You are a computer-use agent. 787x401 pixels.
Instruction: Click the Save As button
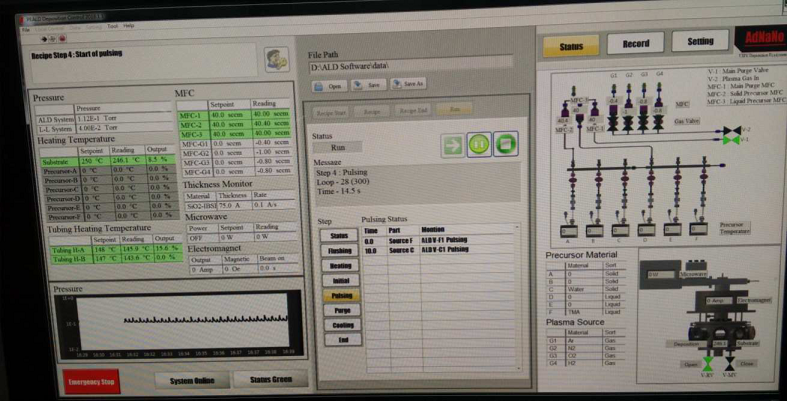(408, 84)
